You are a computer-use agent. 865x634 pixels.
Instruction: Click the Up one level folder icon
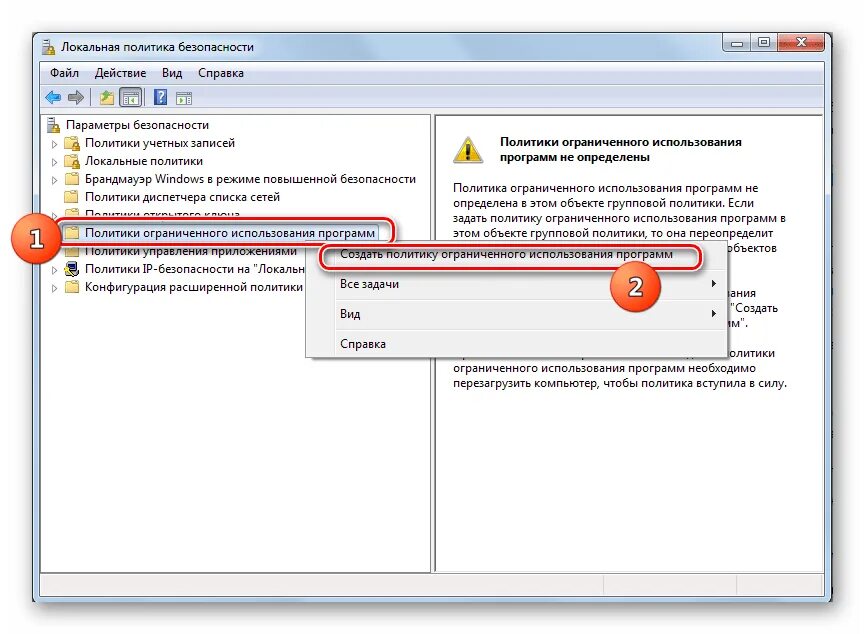[x=106, y=98]
